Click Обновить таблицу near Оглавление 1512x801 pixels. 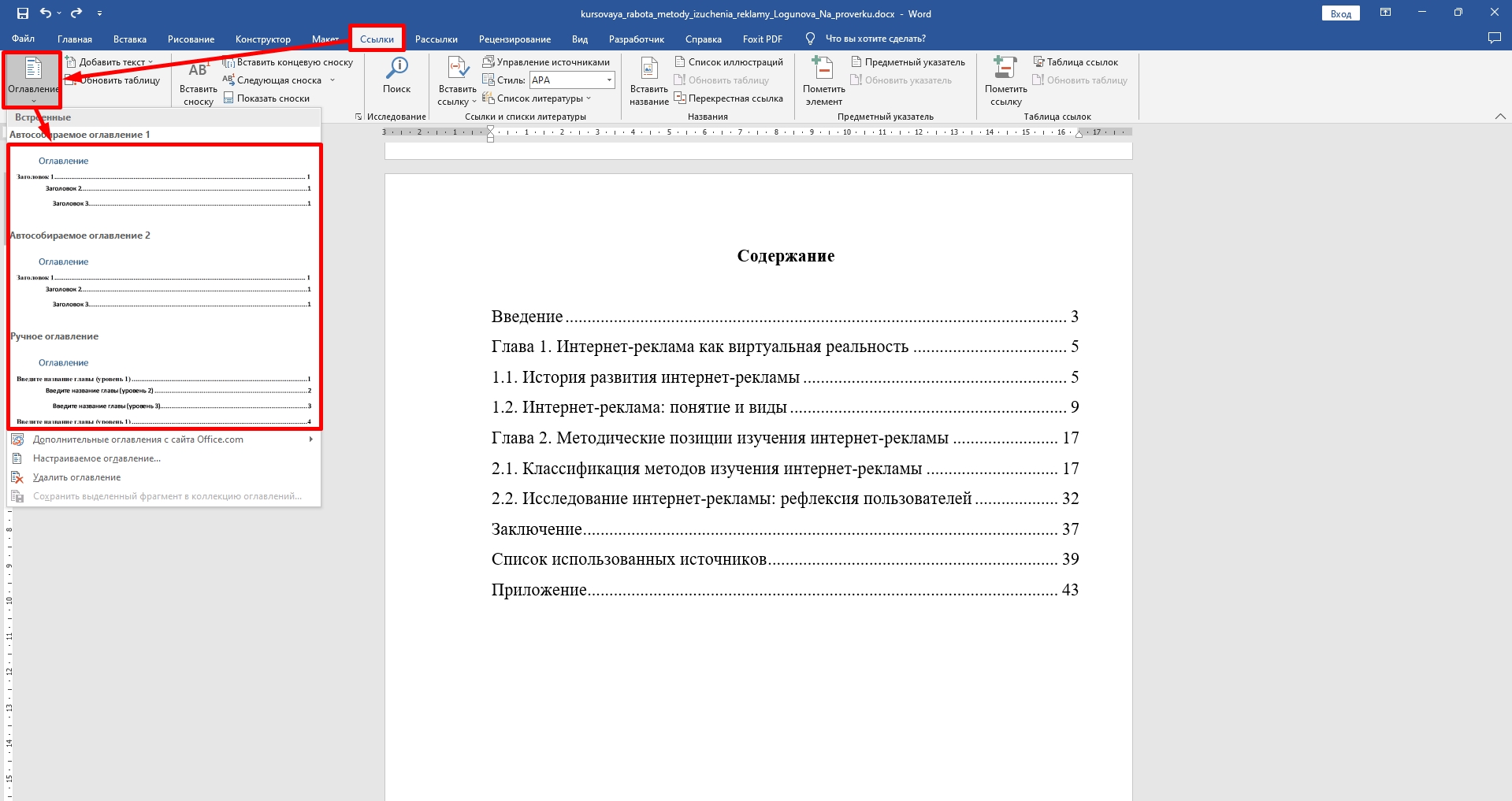click(x=113, y=80)
